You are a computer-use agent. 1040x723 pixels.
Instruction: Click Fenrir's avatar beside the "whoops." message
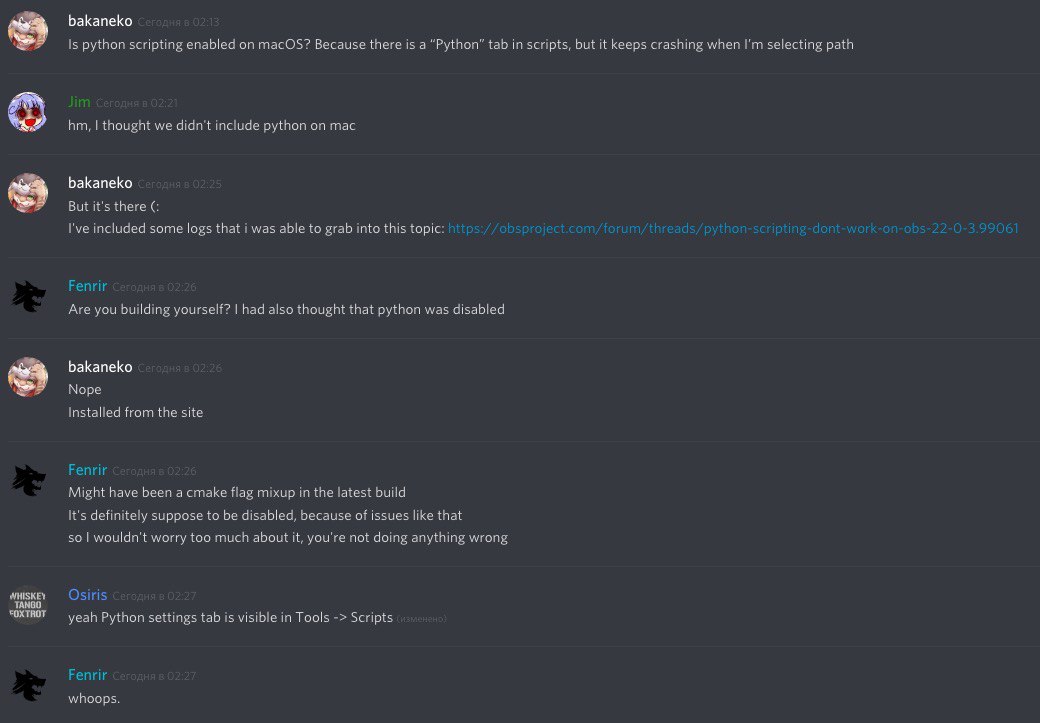28,686
